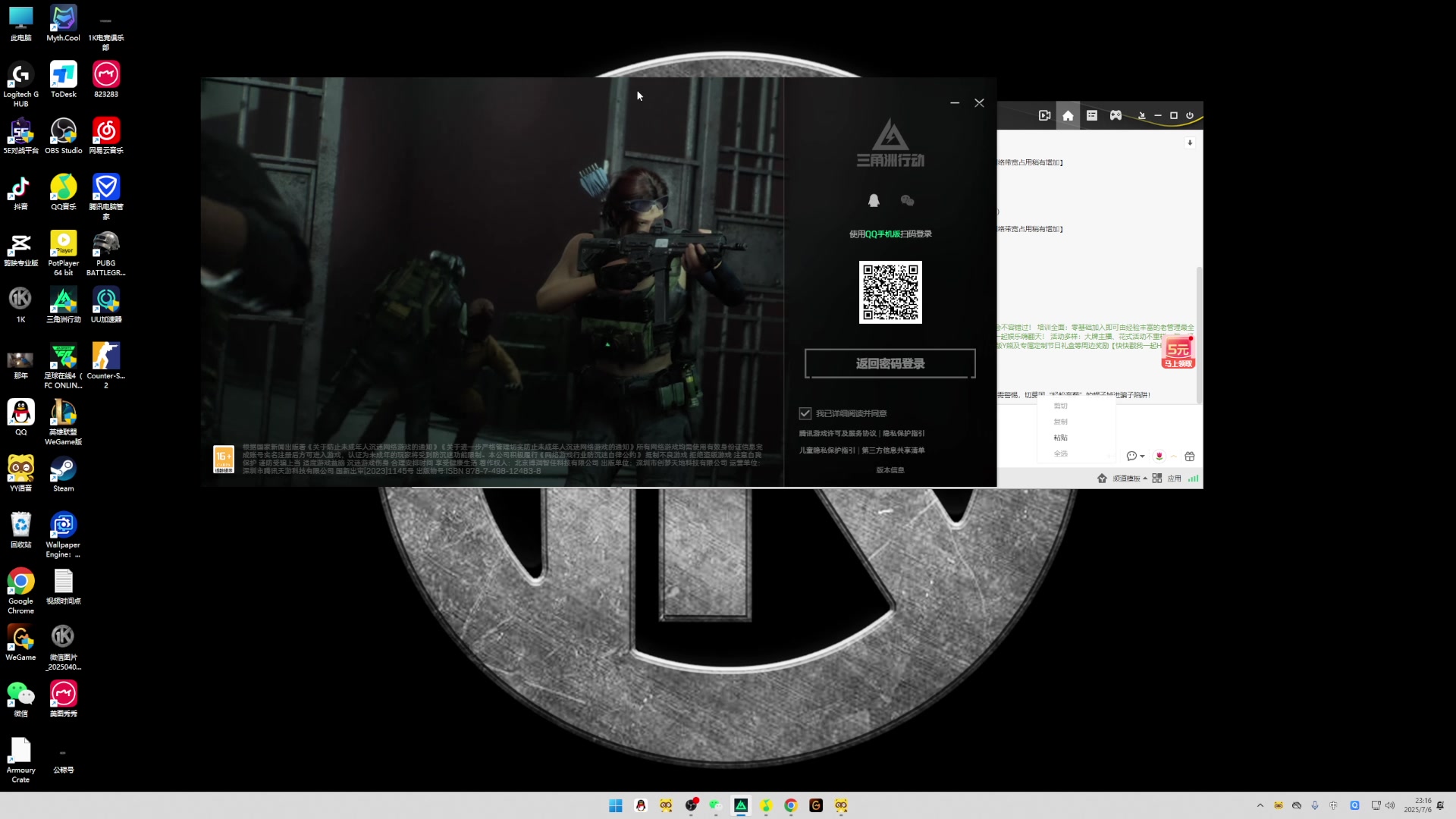Expand hidden system tray icons chevron
1456x819 pixels.
point(1260,805)
